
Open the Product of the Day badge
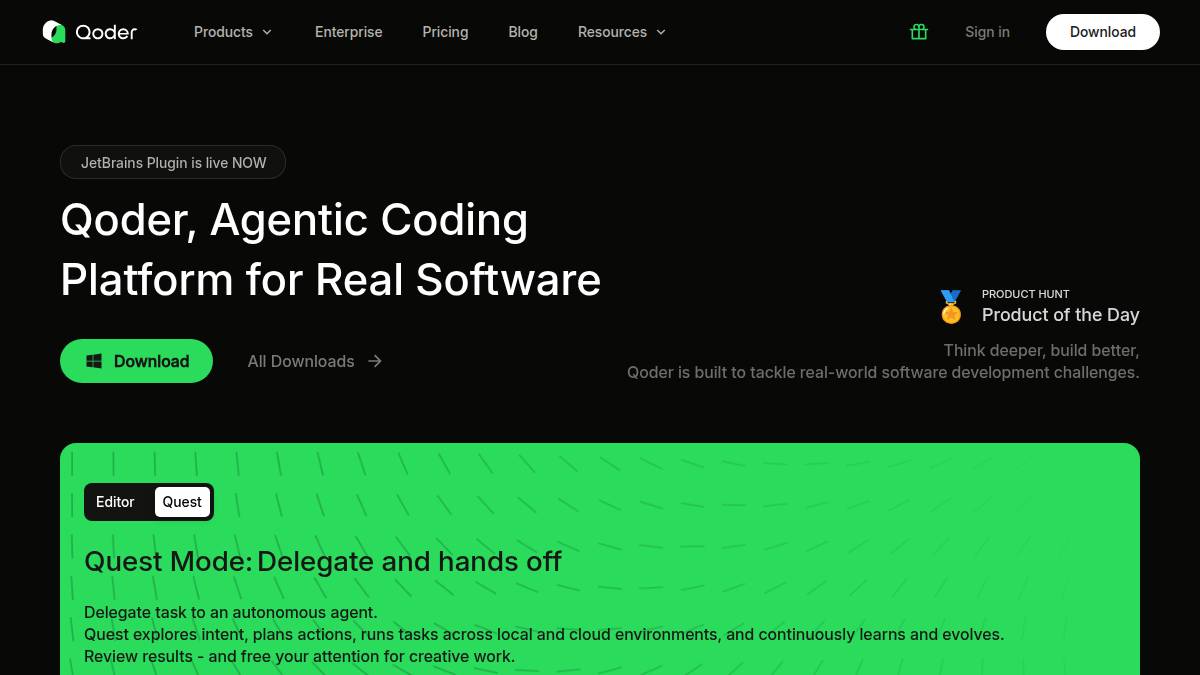(x=1039, y=307)
